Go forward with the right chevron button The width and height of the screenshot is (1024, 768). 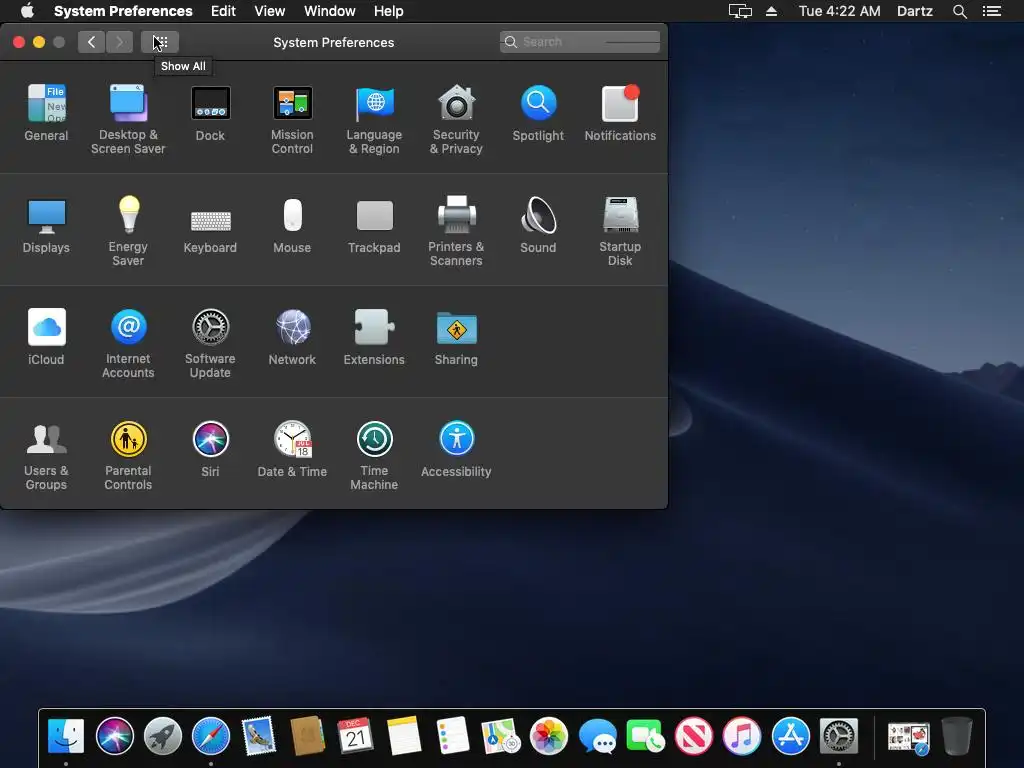(120, 42)
